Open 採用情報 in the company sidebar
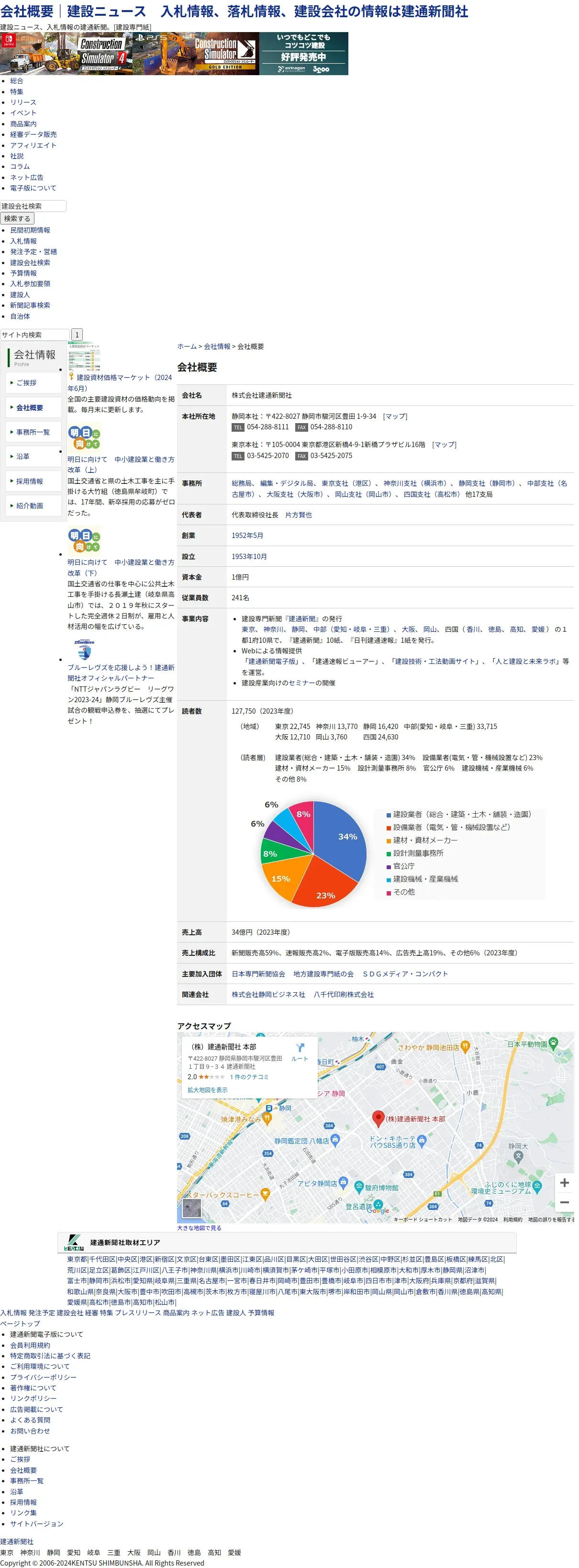The width and height of the screenshot is (579, 1568). tap(33, 482)
